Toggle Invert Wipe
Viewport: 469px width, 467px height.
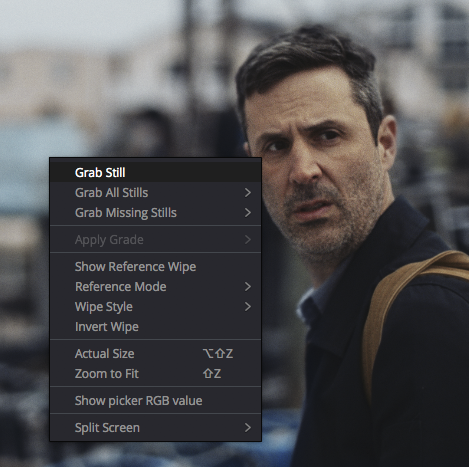coord(155,327)
